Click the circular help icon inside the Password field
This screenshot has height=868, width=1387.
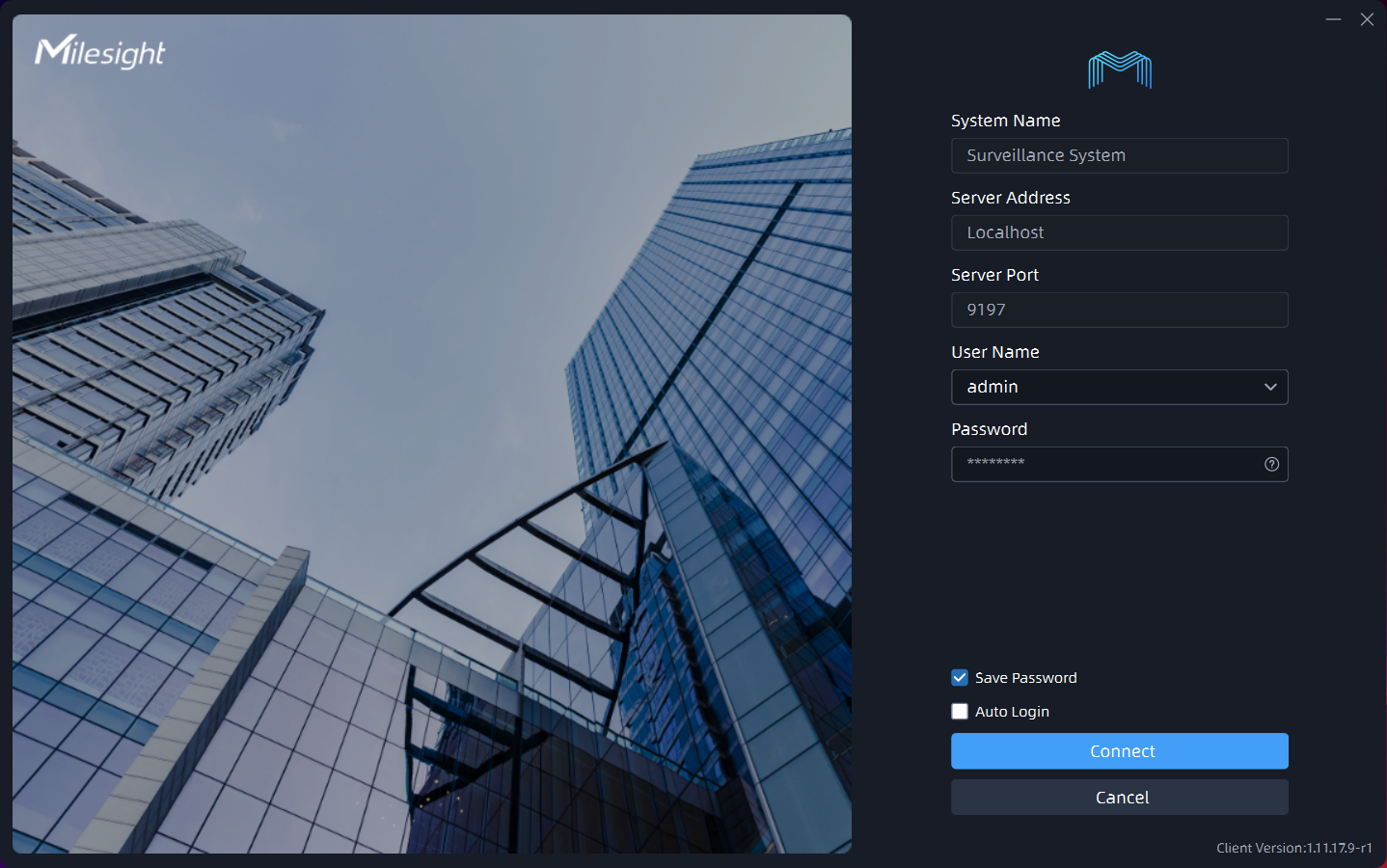(x=1271, y=464)
